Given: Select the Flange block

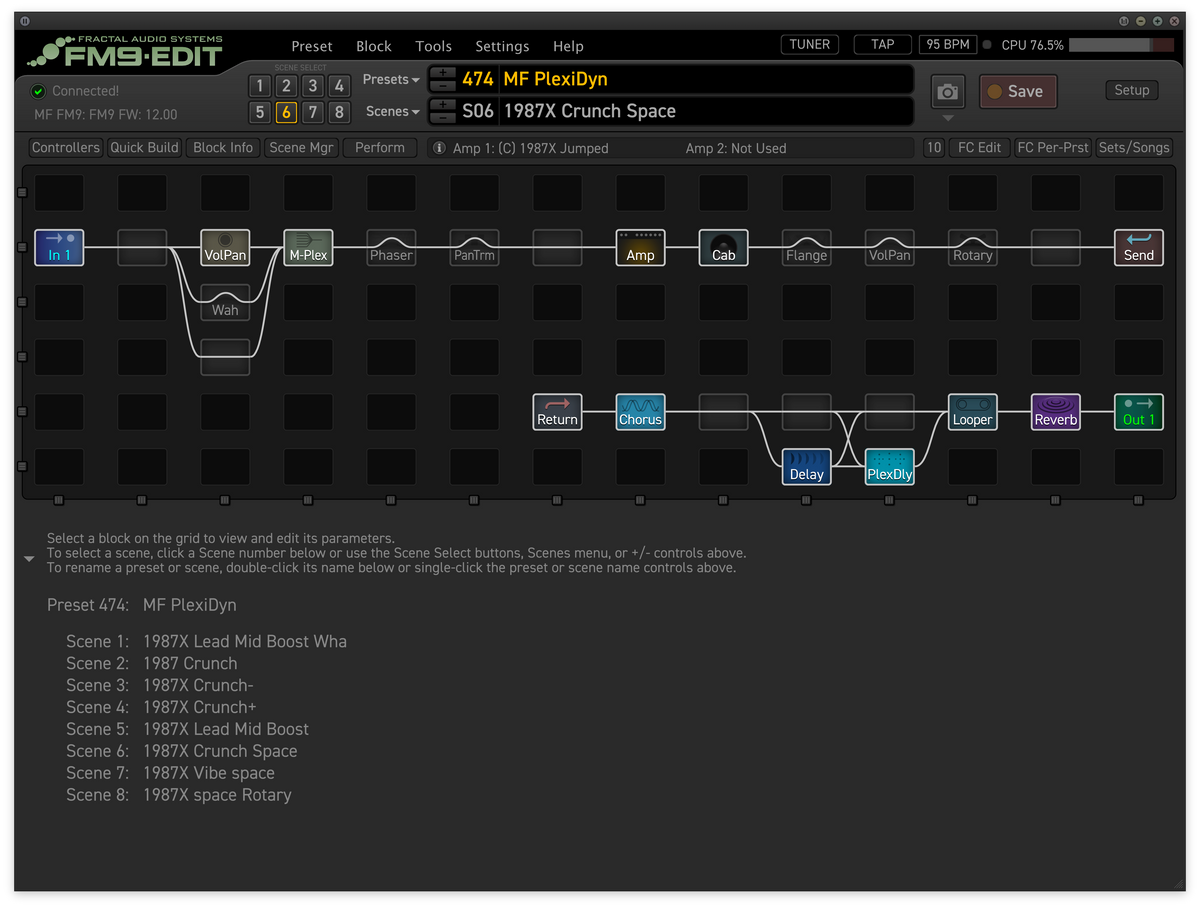Looking at the screenshot, I should click(806, 247).
